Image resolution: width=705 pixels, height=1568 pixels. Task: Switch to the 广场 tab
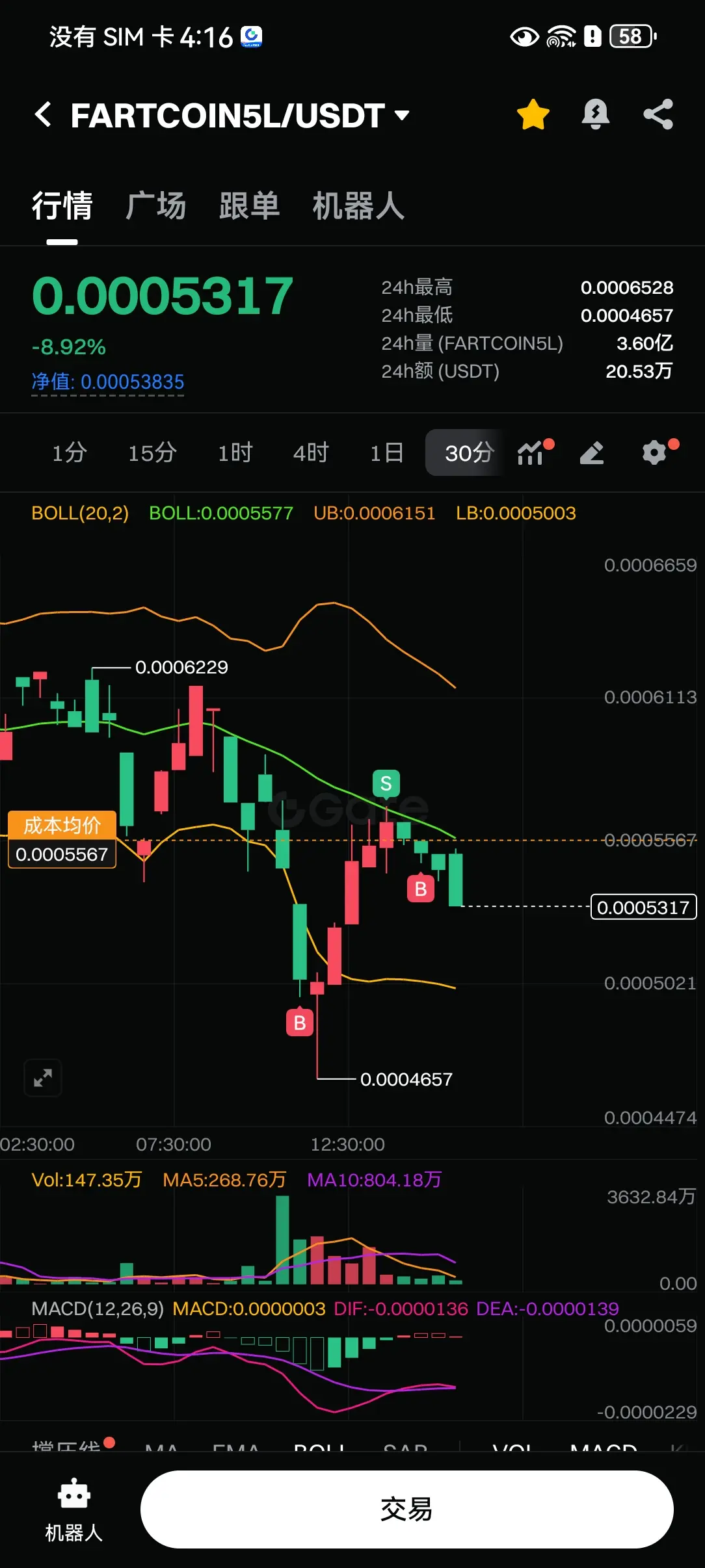tap(156, 206)
